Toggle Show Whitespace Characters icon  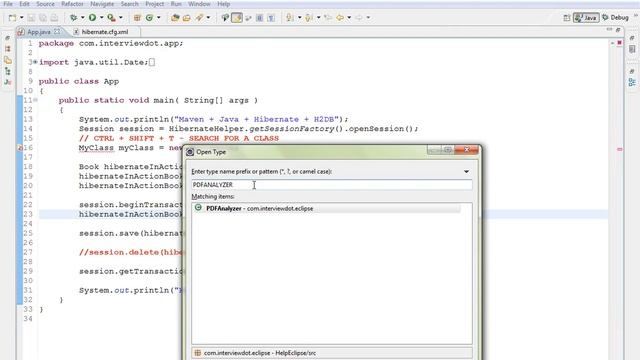[x=271, y=18]
